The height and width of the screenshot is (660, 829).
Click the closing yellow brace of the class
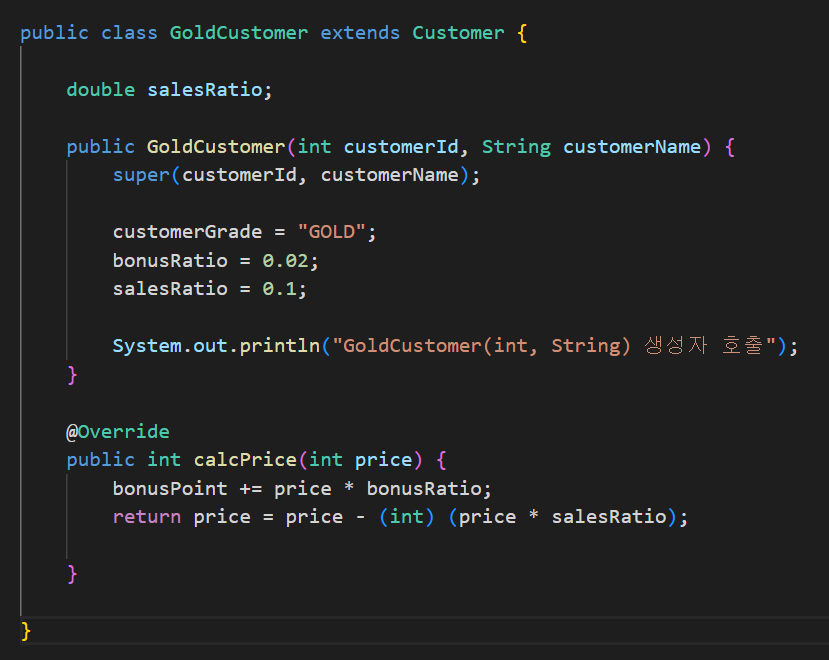pos(26,631)
